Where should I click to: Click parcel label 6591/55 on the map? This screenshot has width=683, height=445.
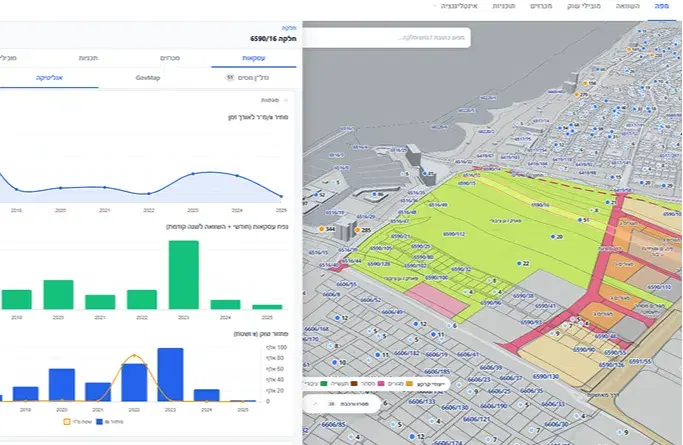pos(640,362)
